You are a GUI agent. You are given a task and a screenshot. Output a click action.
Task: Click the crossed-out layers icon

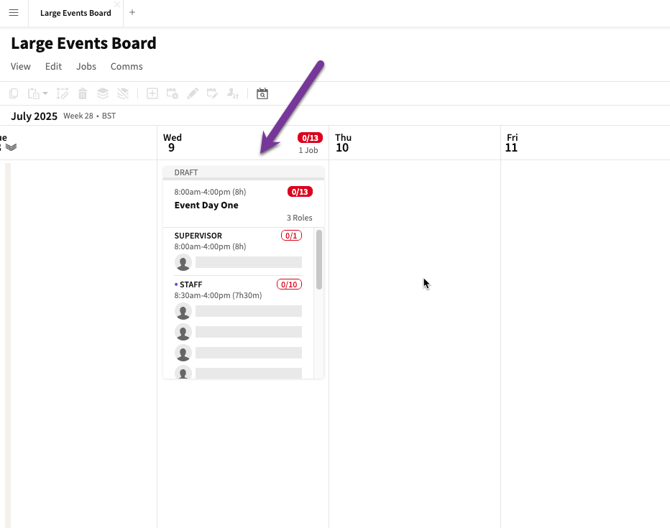[x=123, y=94]
